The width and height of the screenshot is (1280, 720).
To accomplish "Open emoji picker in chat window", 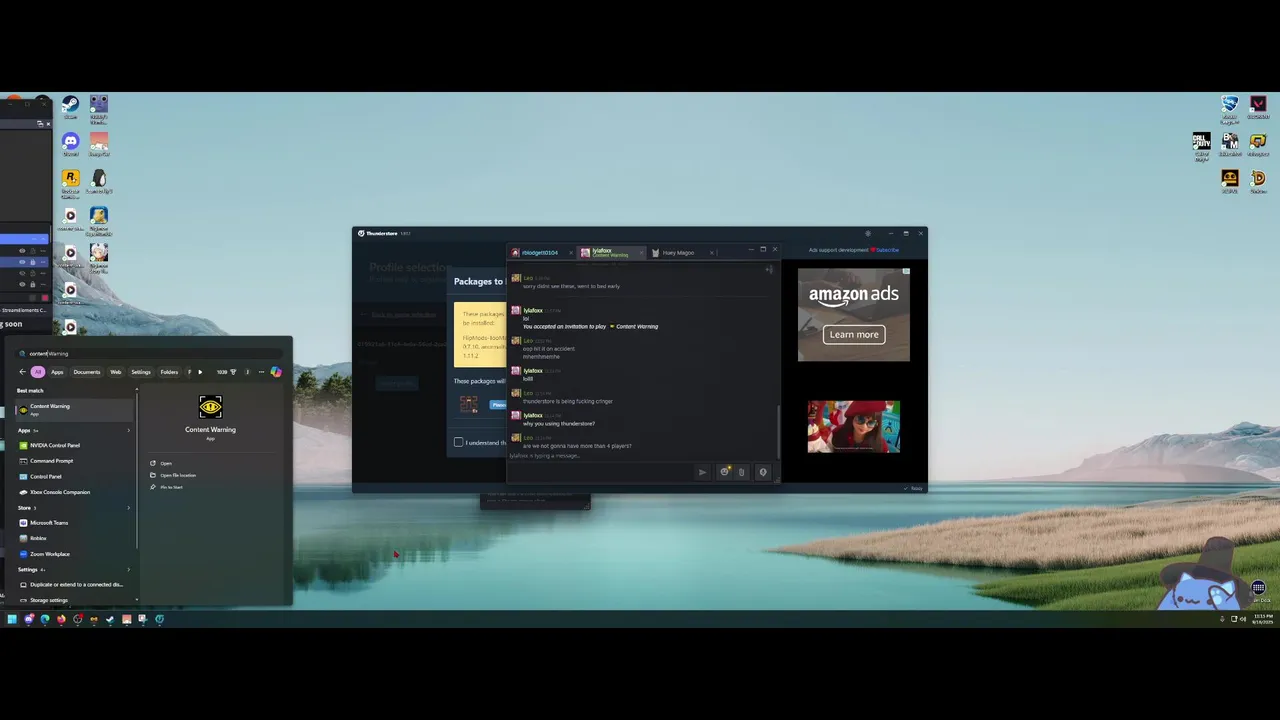I will click(x=725, y=472).
